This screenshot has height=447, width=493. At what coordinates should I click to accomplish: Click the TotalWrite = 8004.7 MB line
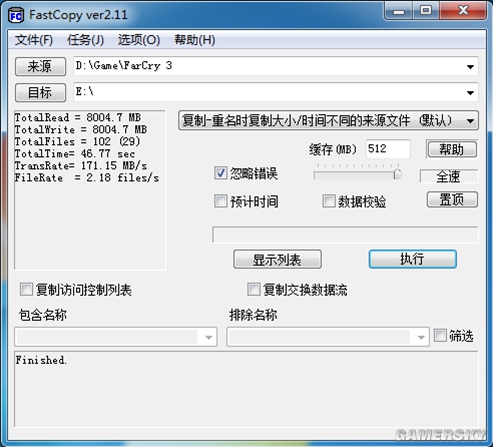click(x=81, y=130)
